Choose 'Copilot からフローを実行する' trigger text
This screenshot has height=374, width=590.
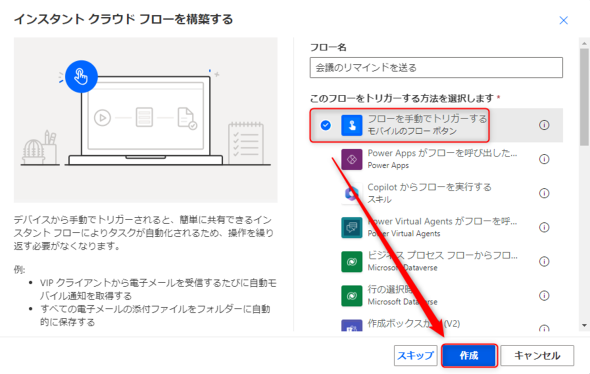tap(429, 187)
